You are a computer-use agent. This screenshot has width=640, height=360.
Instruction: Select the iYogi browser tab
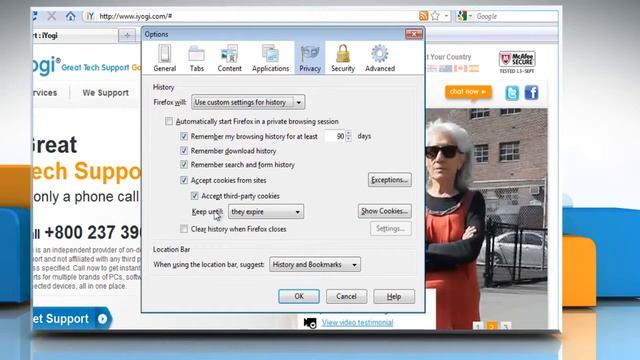[x=76, y=36]
